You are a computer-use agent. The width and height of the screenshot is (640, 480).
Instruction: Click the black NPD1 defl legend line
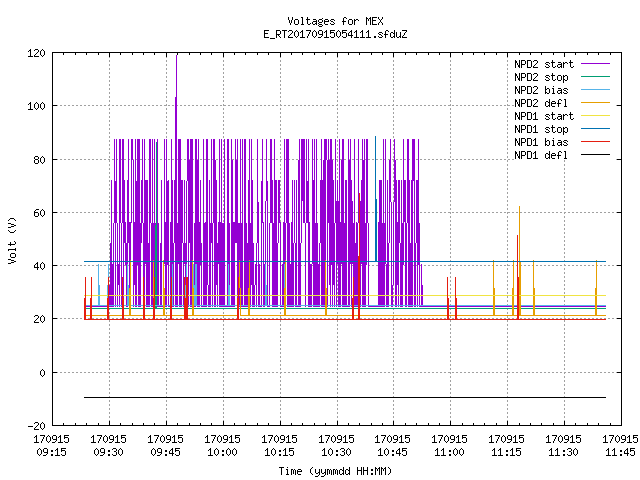(595, 155)
